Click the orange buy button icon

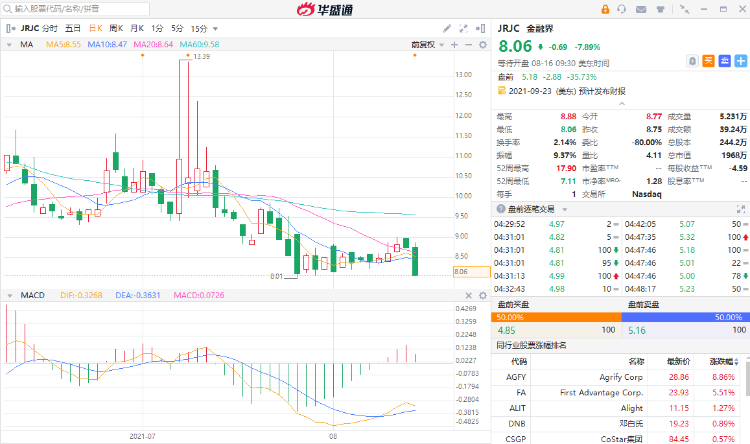pyautogui.click(x=708, y=61)
